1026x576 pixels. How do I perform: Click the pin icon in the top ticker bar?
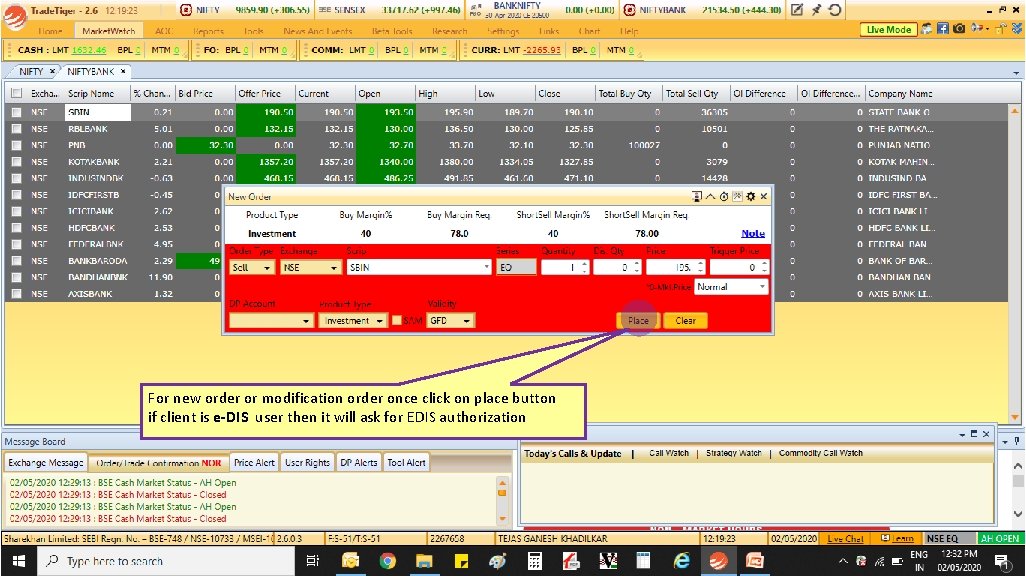point(816,10)
